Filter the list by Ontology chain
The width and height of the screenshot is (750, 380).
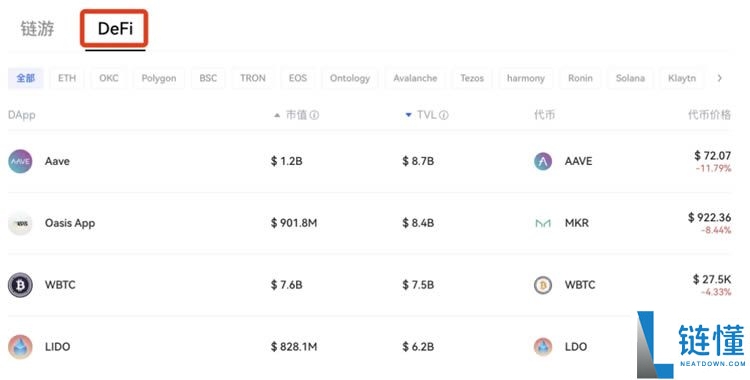(350, 78)
